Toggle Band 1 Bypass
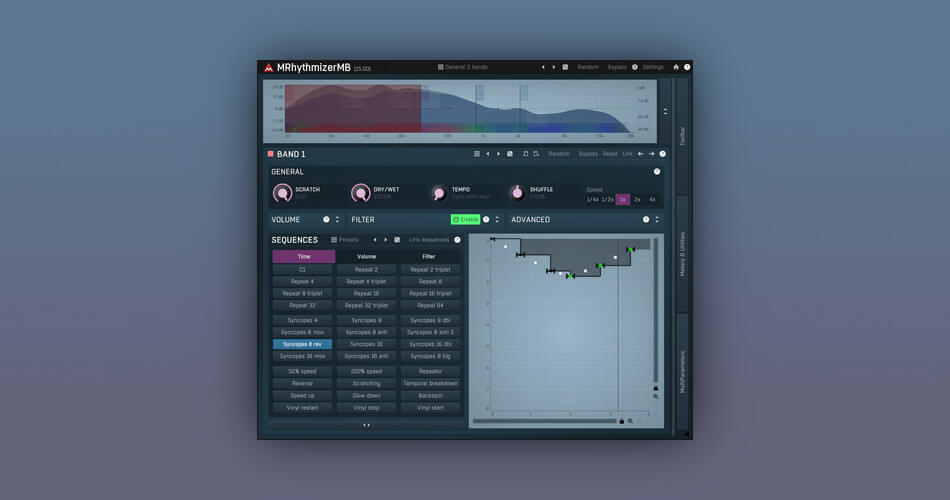 pos(588,154)
